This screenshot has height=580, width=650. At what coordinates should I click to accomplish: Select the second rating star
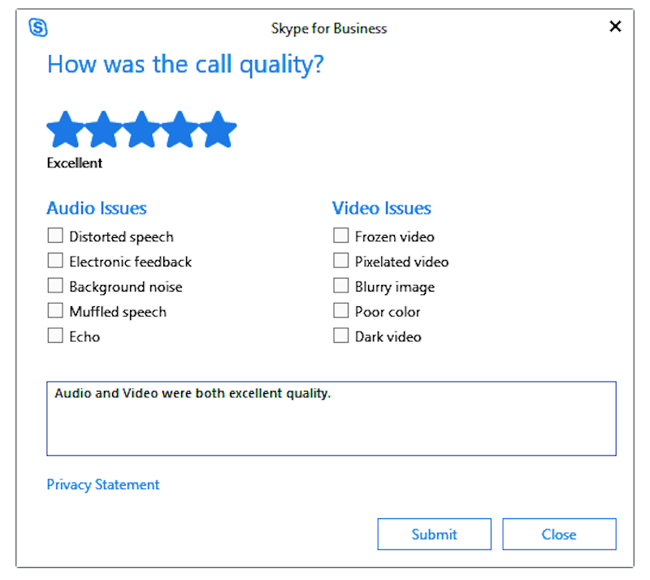(x=104, y=130)
